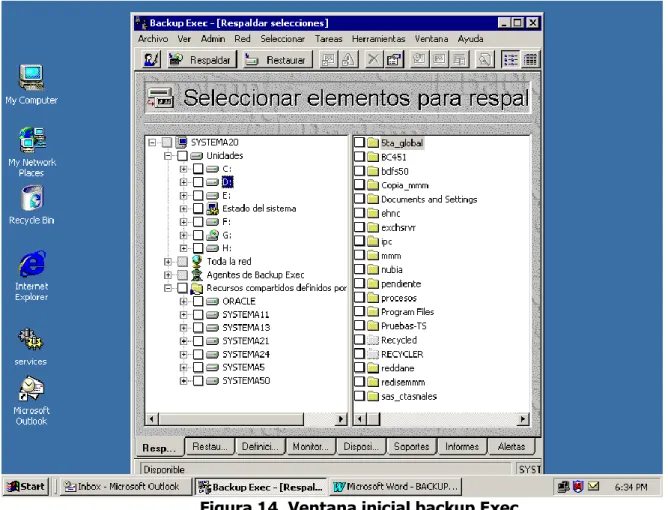Expand the C: drive node
This screenshot has height=510, width=668.
(x=184, y=169)
